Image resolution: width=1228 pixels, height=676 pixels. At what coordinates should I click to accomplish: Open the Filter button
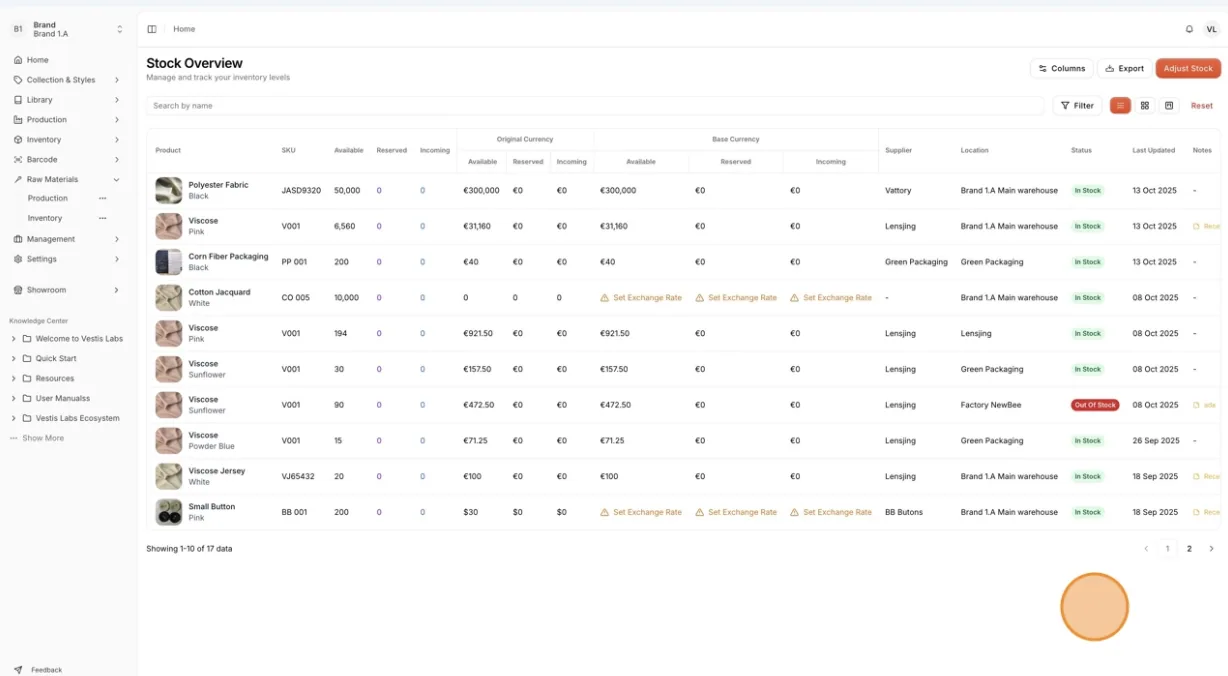coord(1077,105)
